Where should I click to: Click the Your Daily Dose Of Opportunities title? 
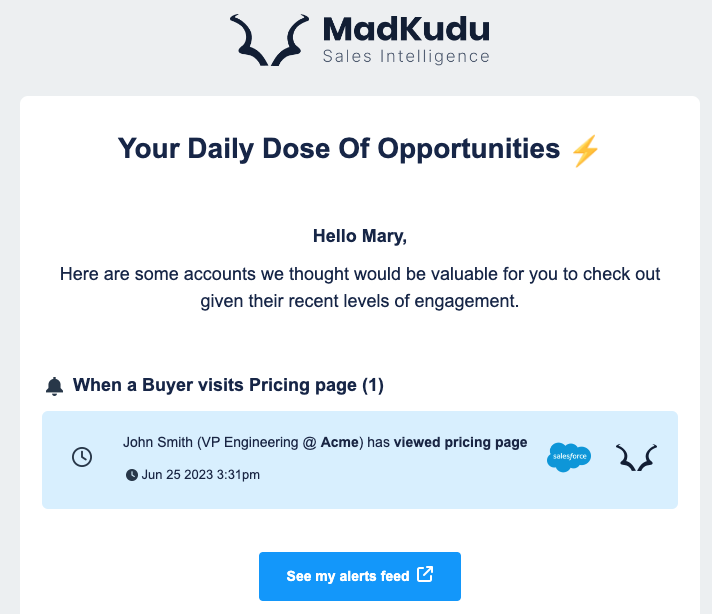(339, 149)
